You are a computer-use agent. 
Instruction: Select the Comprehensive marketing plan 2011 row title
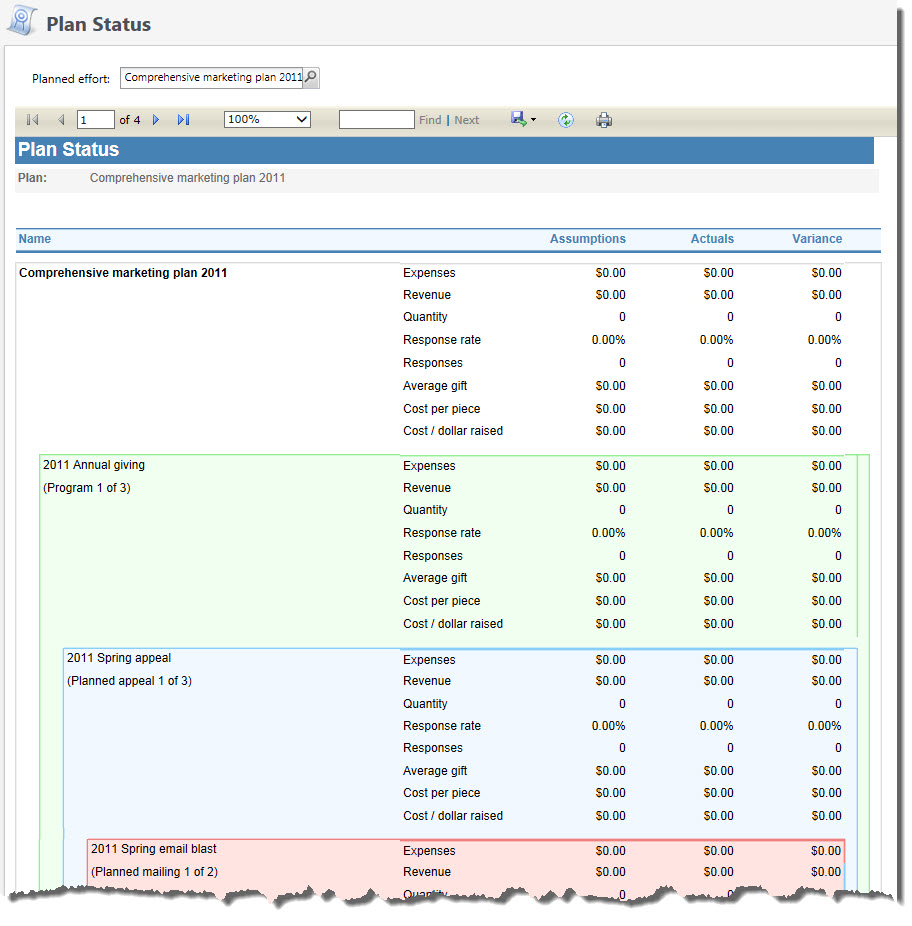click(x=123, y=273)
